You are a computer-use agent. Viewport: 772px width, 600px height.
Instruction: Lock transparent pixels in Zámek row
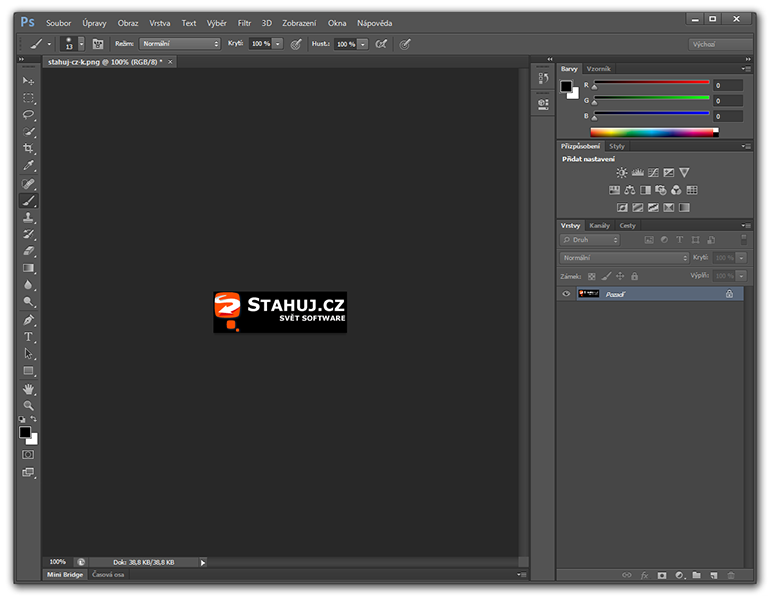point(592,276)
